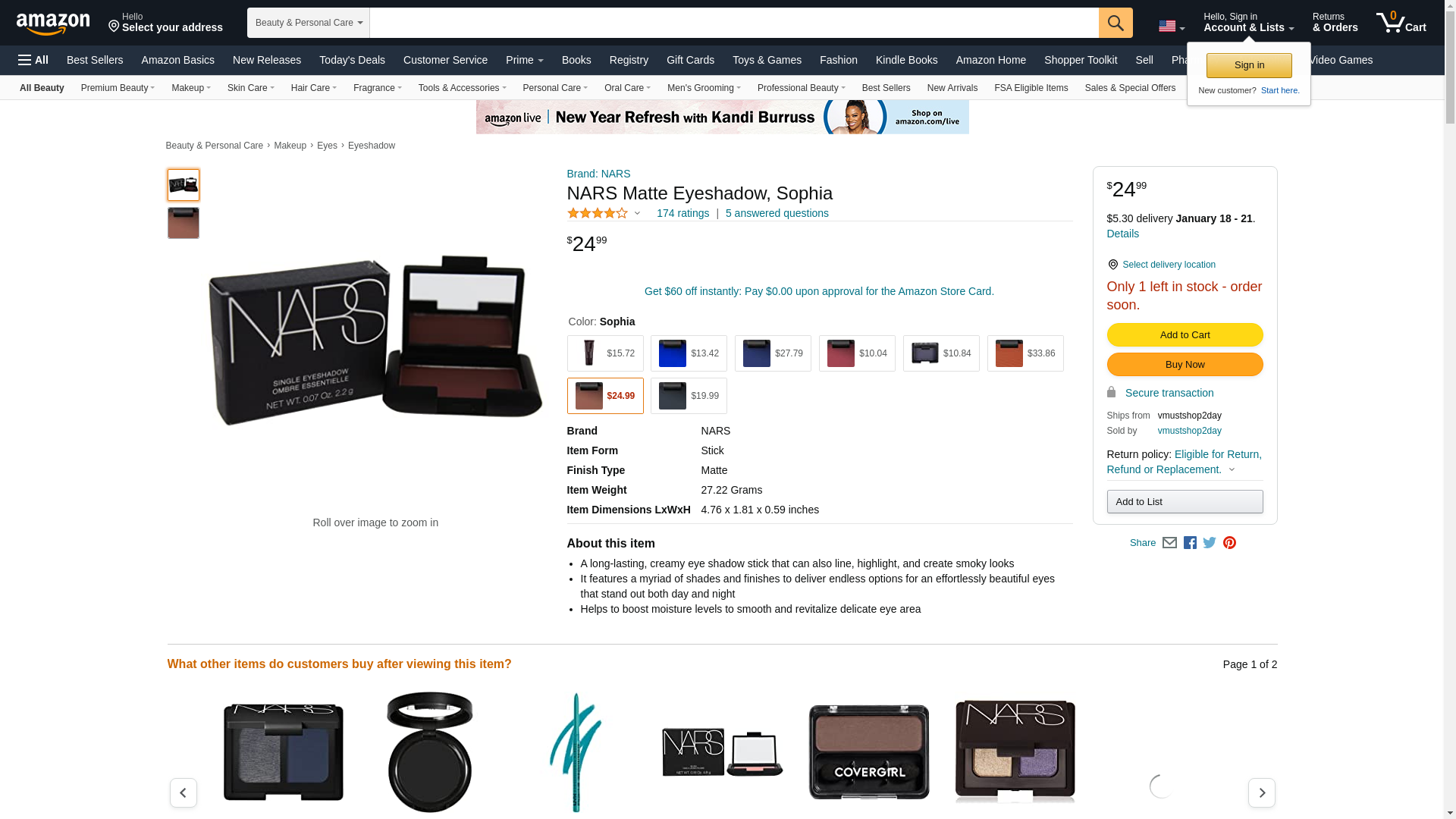Click the Amazon logo
Screen dimensions: 1456x819
click(x=52, y=24)
